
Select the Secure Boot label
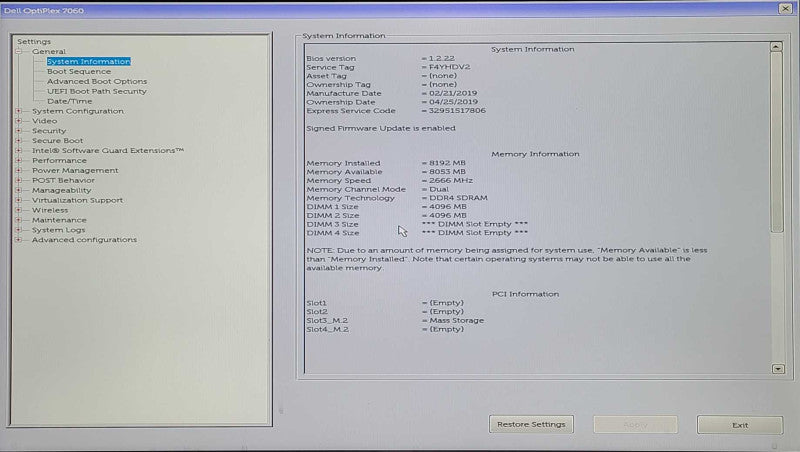point(57,140)
